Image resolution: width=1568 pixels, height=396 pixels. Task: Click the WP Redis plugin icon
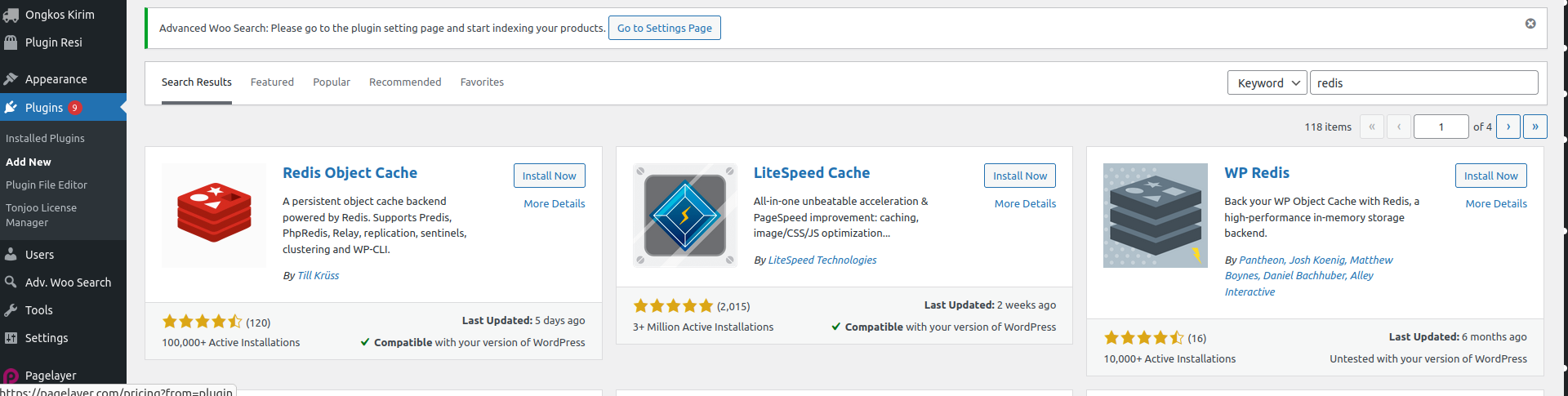(1155, 216)
